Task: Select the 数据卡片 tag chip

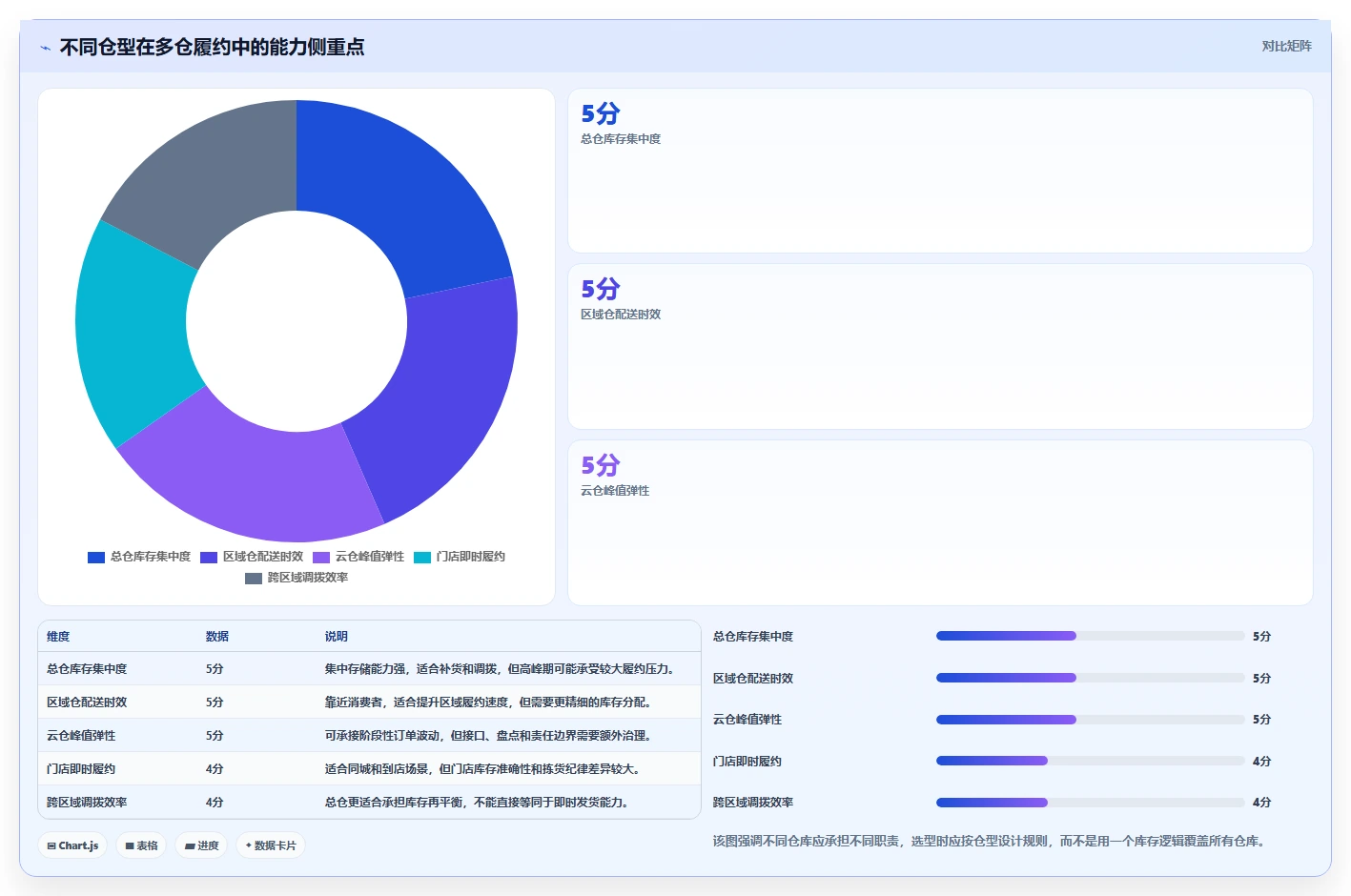Action: pos(271,845)
